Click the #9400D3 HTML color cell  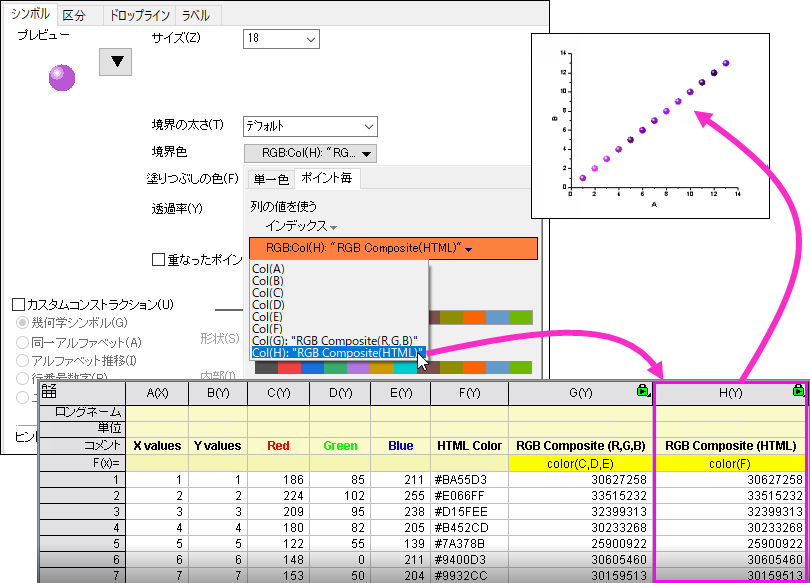469,560
